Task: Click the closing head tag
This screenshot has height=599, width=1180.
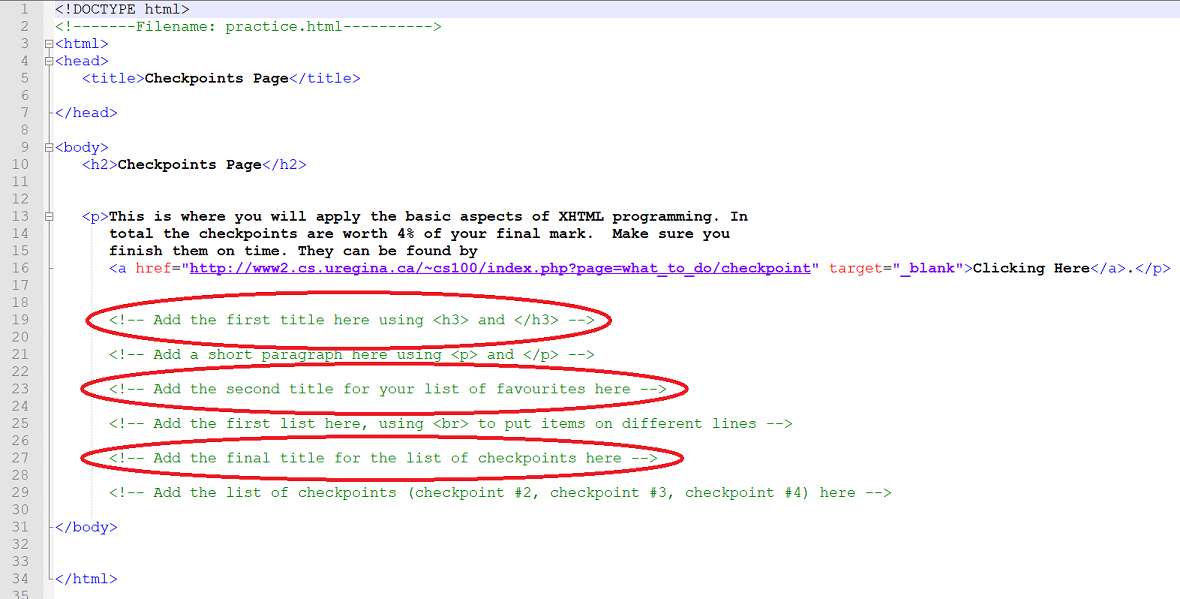Action: [x=86, y=113]
